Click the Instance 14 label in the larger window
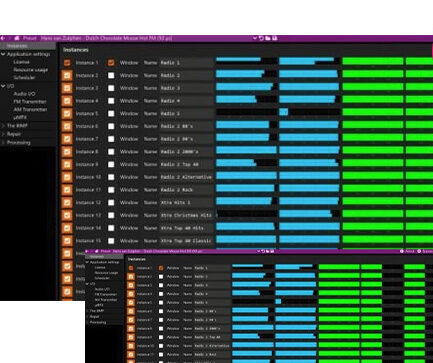 pos(88,228)
